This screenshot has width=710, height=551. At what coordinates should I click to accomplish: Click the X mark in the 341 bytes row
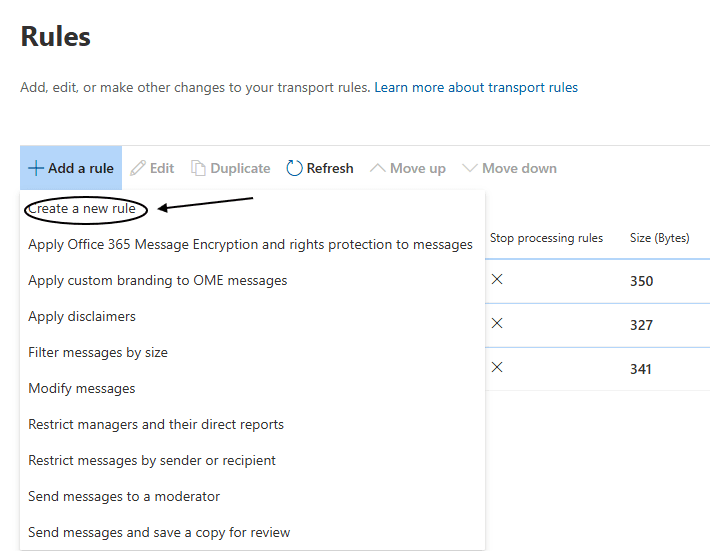click(497, 367)
